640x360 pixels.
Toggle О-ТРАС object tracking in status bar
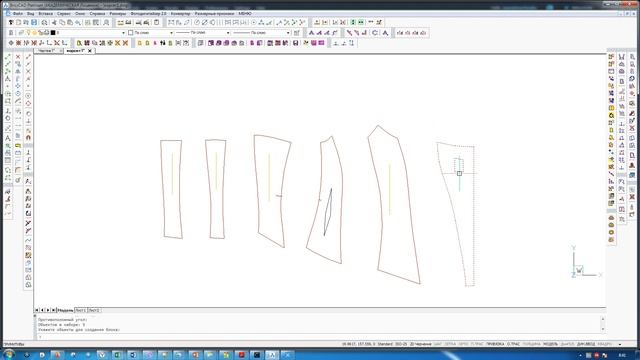point(513,344)
